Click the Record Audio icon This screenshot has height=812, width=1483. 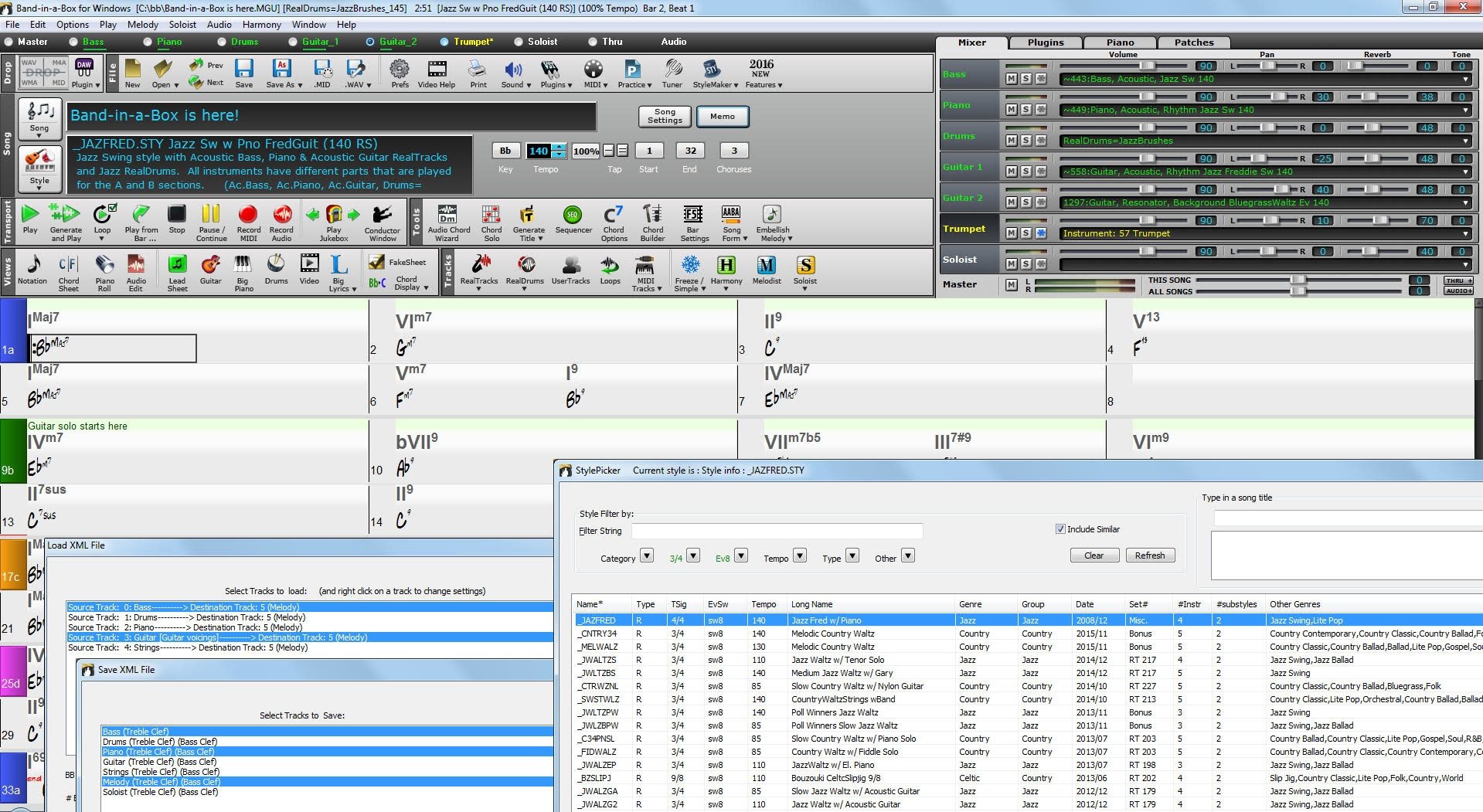tap(281, 223)
